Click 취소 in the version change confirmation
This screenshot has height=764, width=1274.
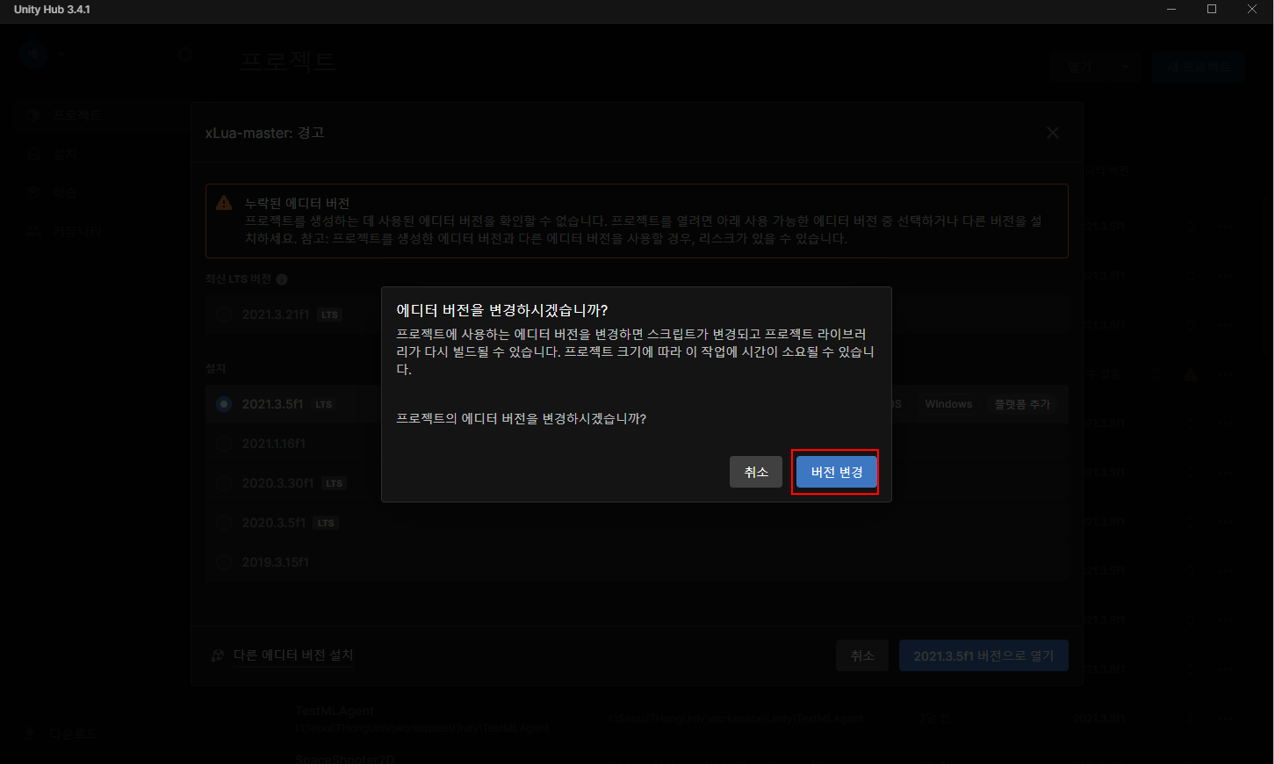coord(756,472)
